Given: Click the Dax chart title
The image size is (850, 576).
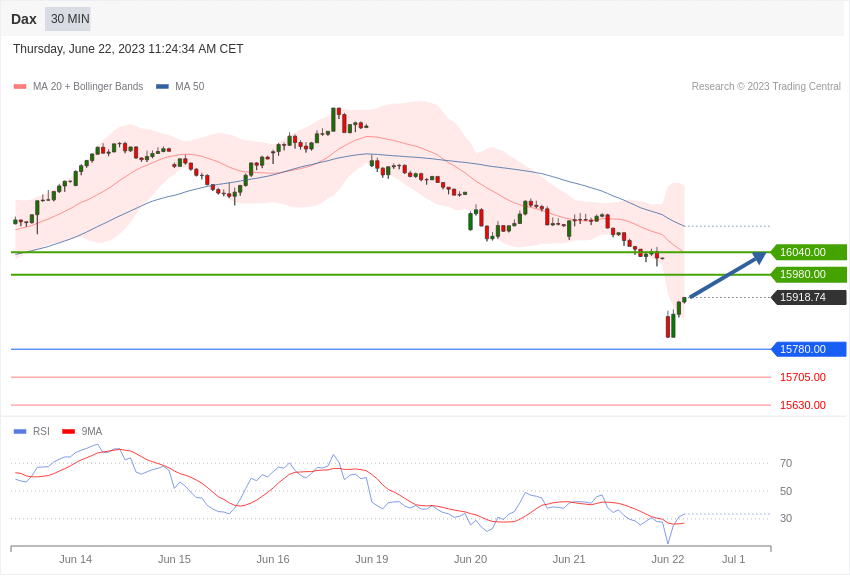Looking at the screenshot, I should click(24, 19).
